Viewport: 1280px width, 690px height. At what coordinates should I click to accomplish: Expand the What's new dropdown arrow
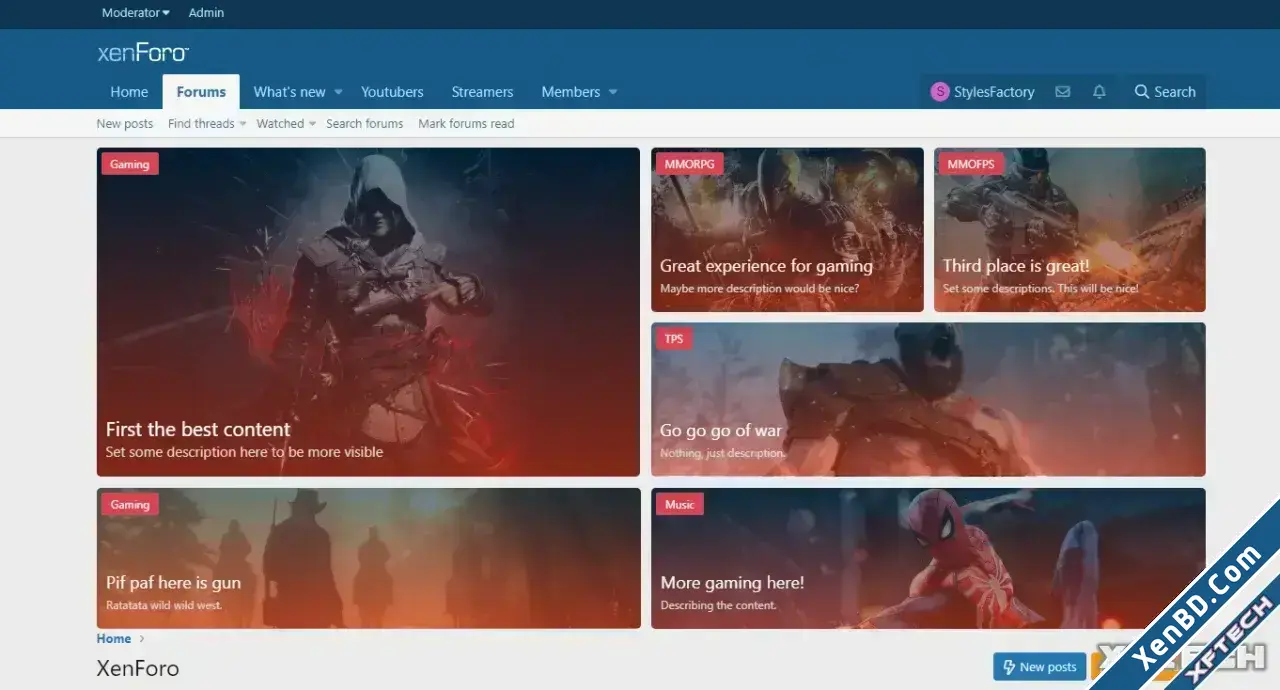338,92
